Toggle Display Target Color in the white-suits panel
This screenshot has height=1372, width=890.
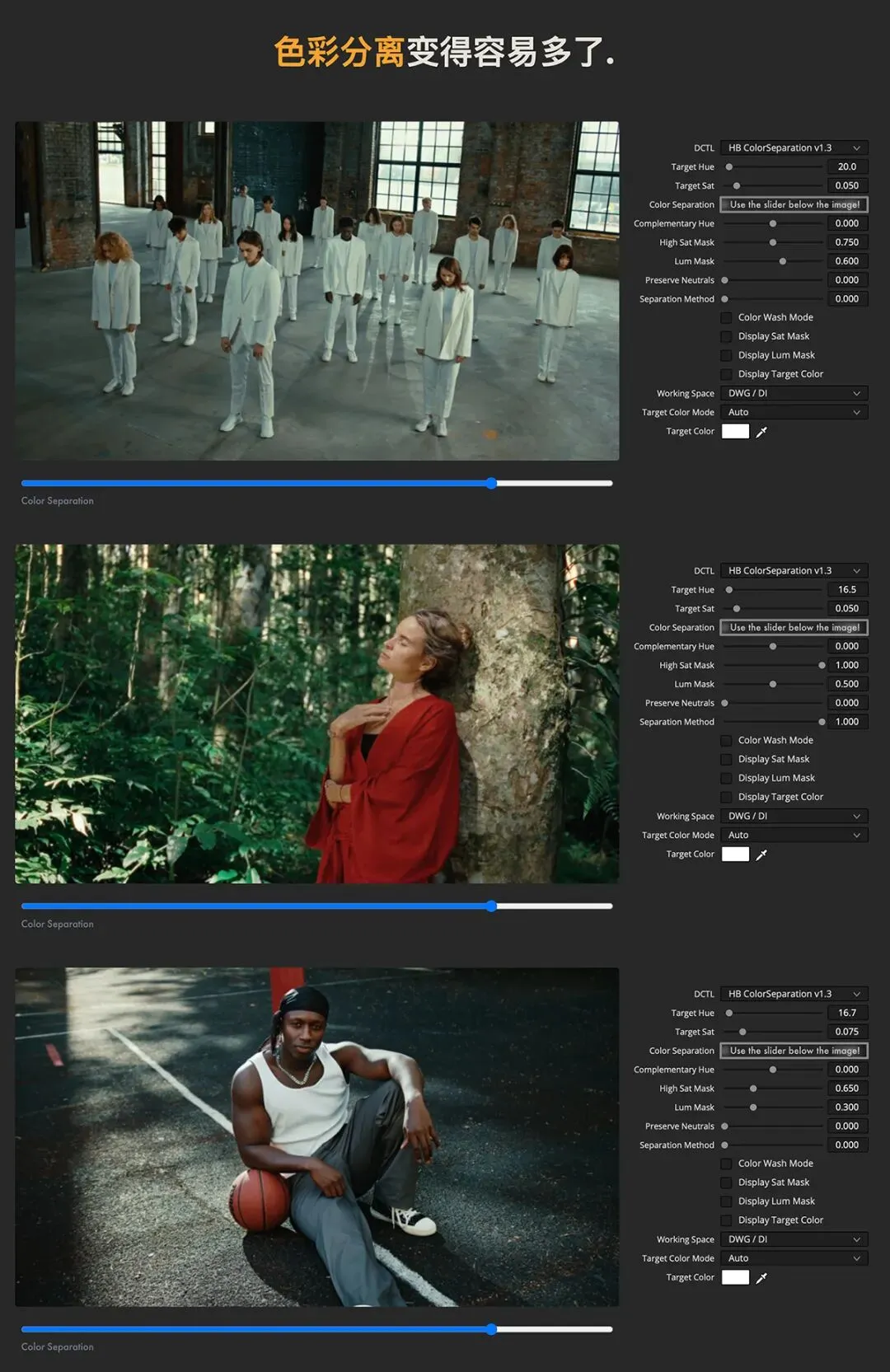tap(726, 374)
